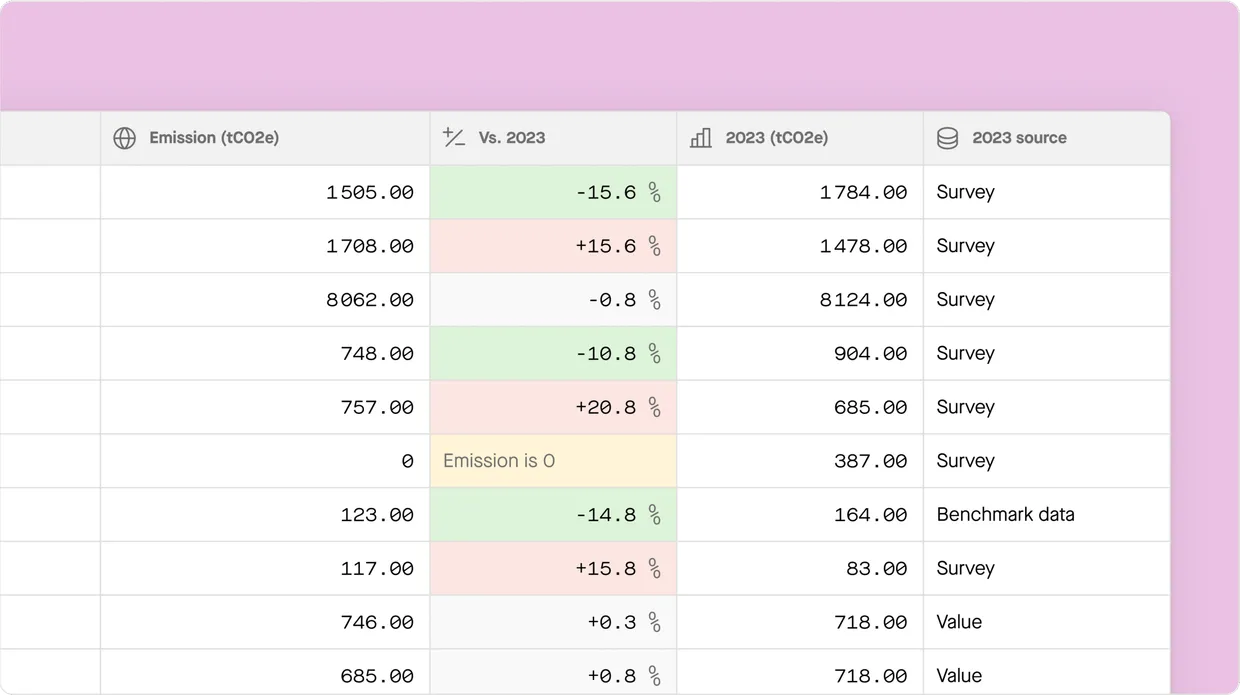Viewport: 1240px width, 695px height.
Task: Click the percent icon in the +0.3 cell
Action: pos(654,622)
